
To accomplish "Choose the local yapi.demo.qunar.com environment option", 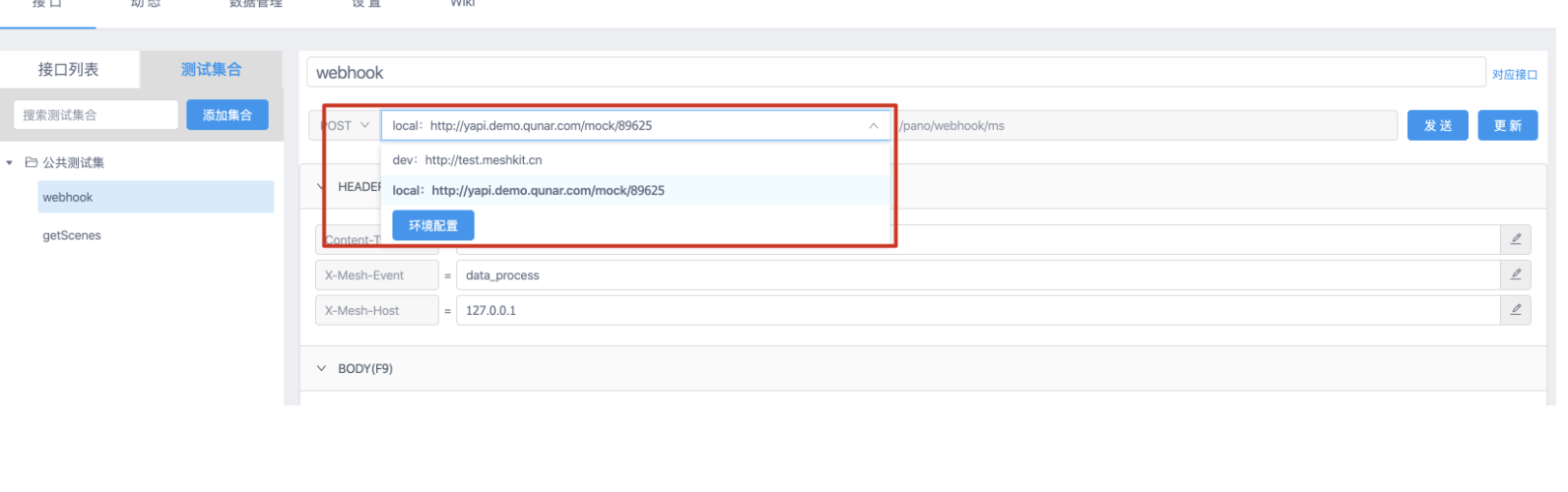I will coord(635,190).
